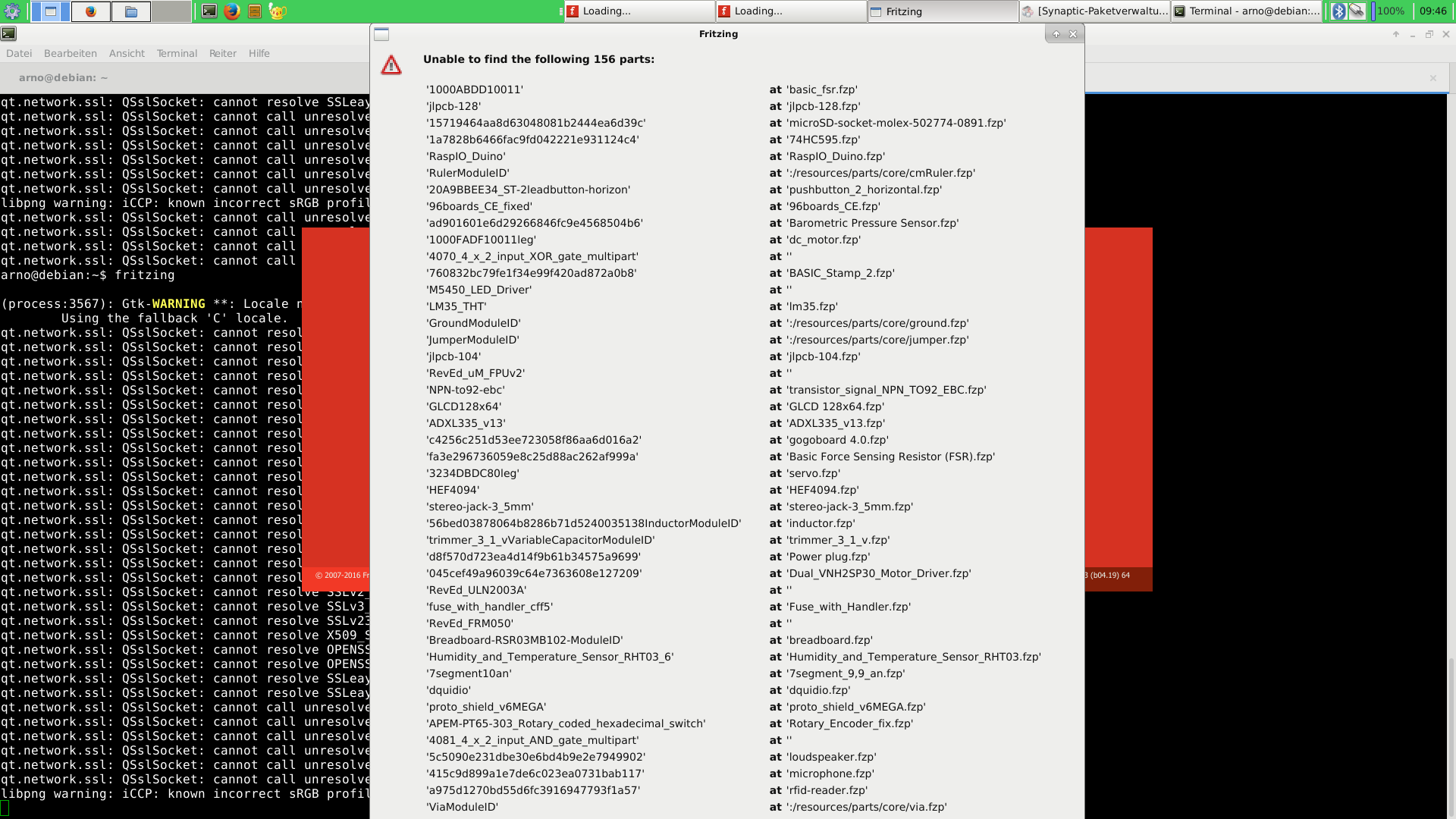Click the network plug icon in the tray

1357,11
